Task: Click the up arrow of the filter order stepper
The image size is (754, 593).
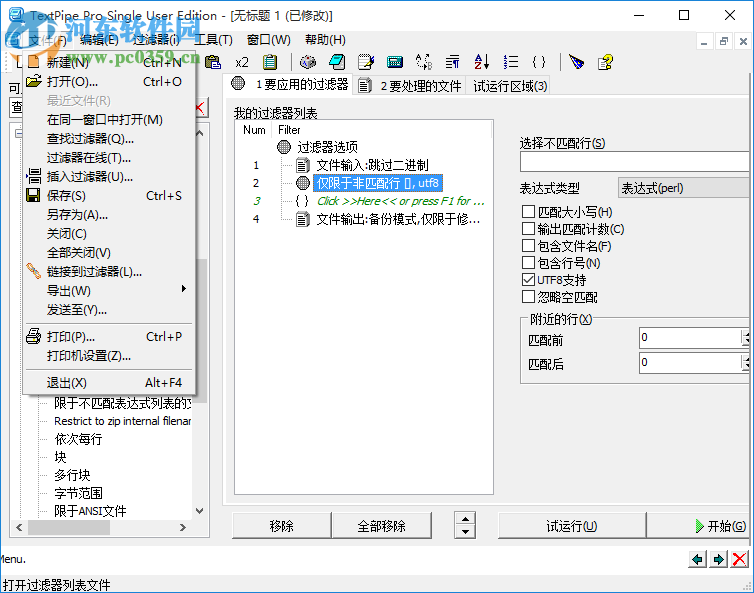Action: pos(465,519)
